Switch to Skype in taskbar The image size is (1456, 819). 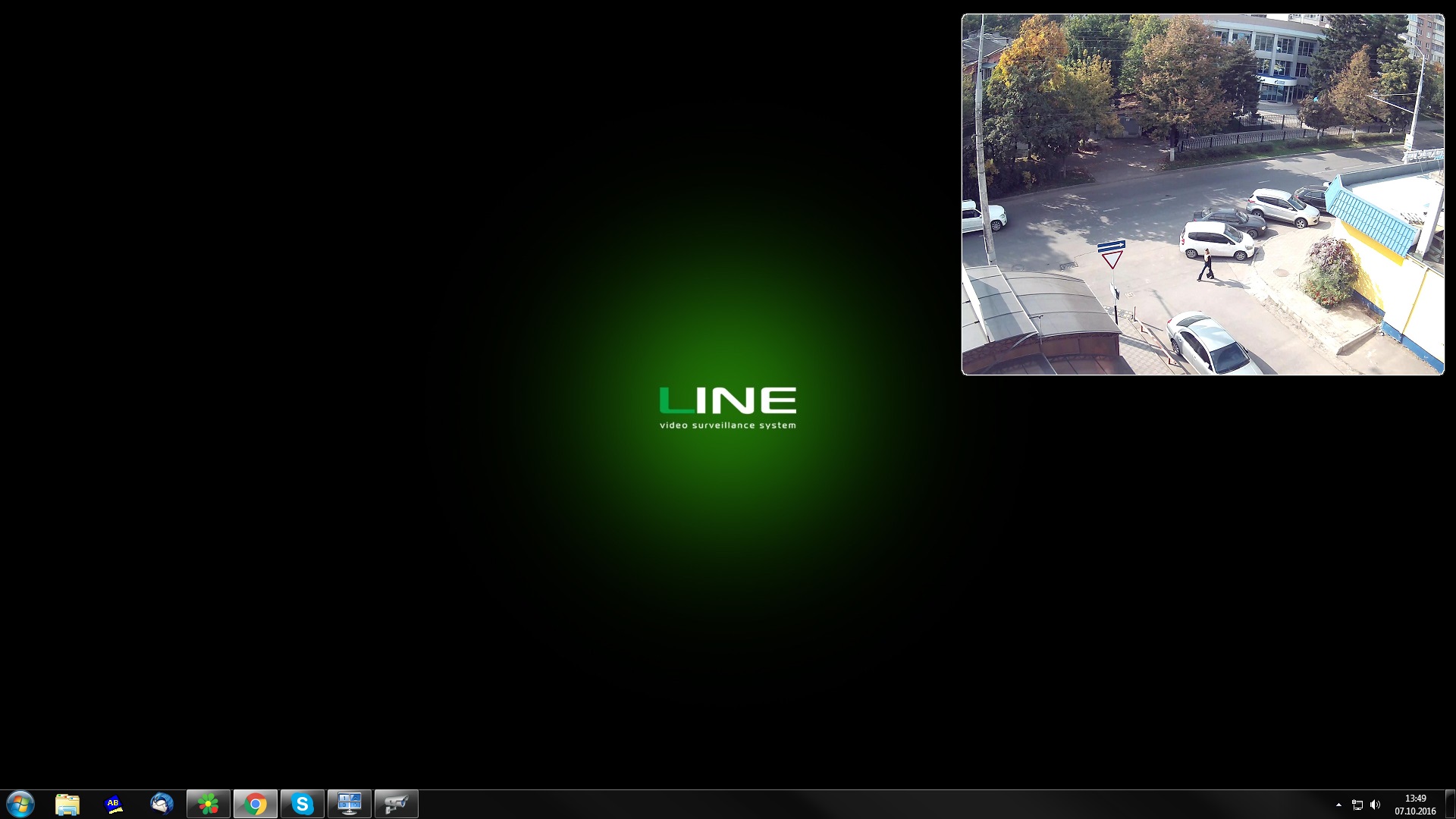click(303, 804)
